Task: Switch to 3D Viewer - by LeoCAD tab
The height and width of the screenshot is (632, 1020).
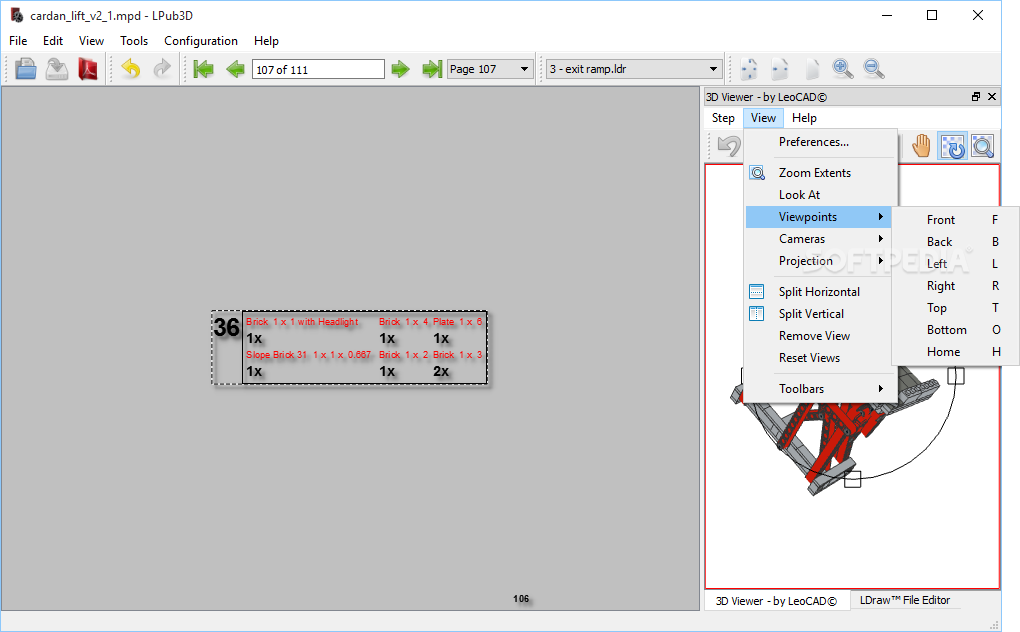Action: 777,601
